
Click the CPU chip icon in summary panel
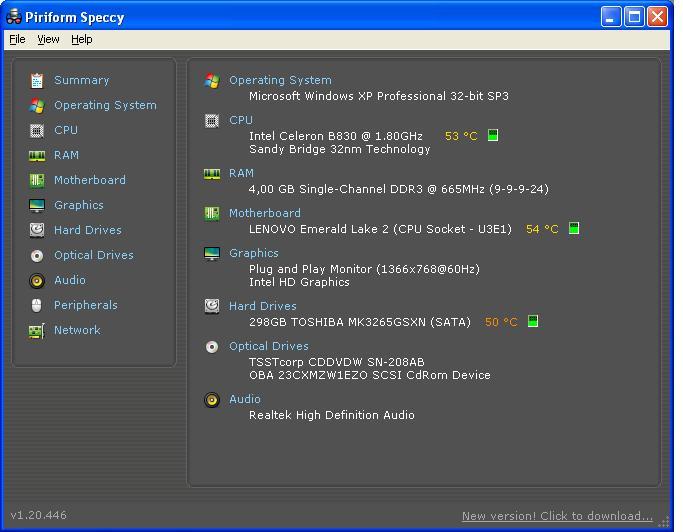pyautogui.click(x=212, y=121)
